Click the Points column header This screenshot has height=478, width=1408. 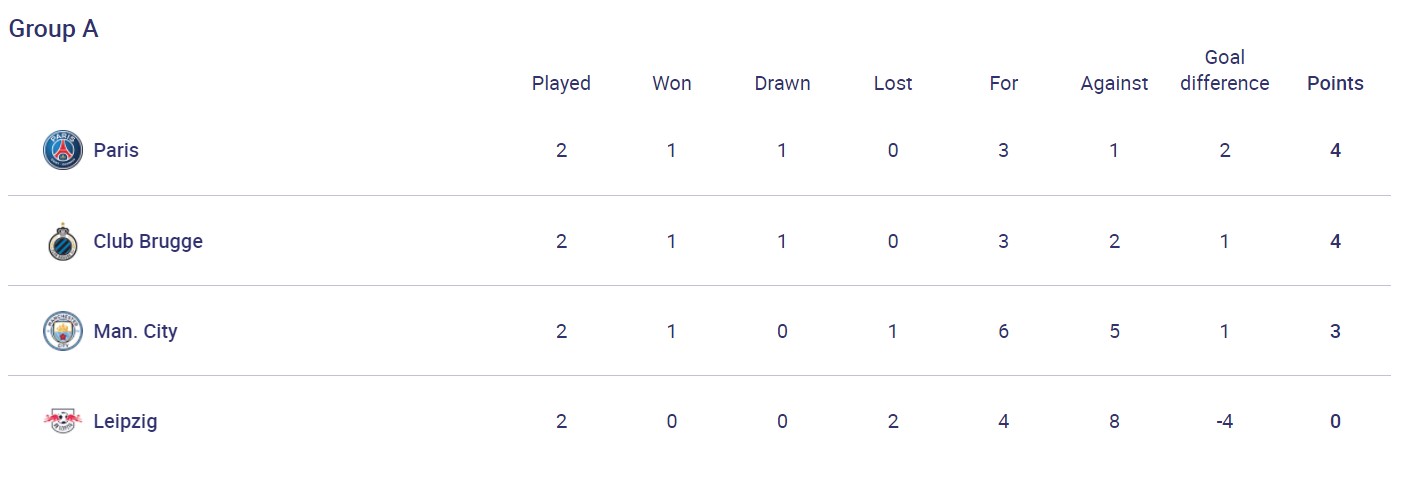coord(1335,84)
